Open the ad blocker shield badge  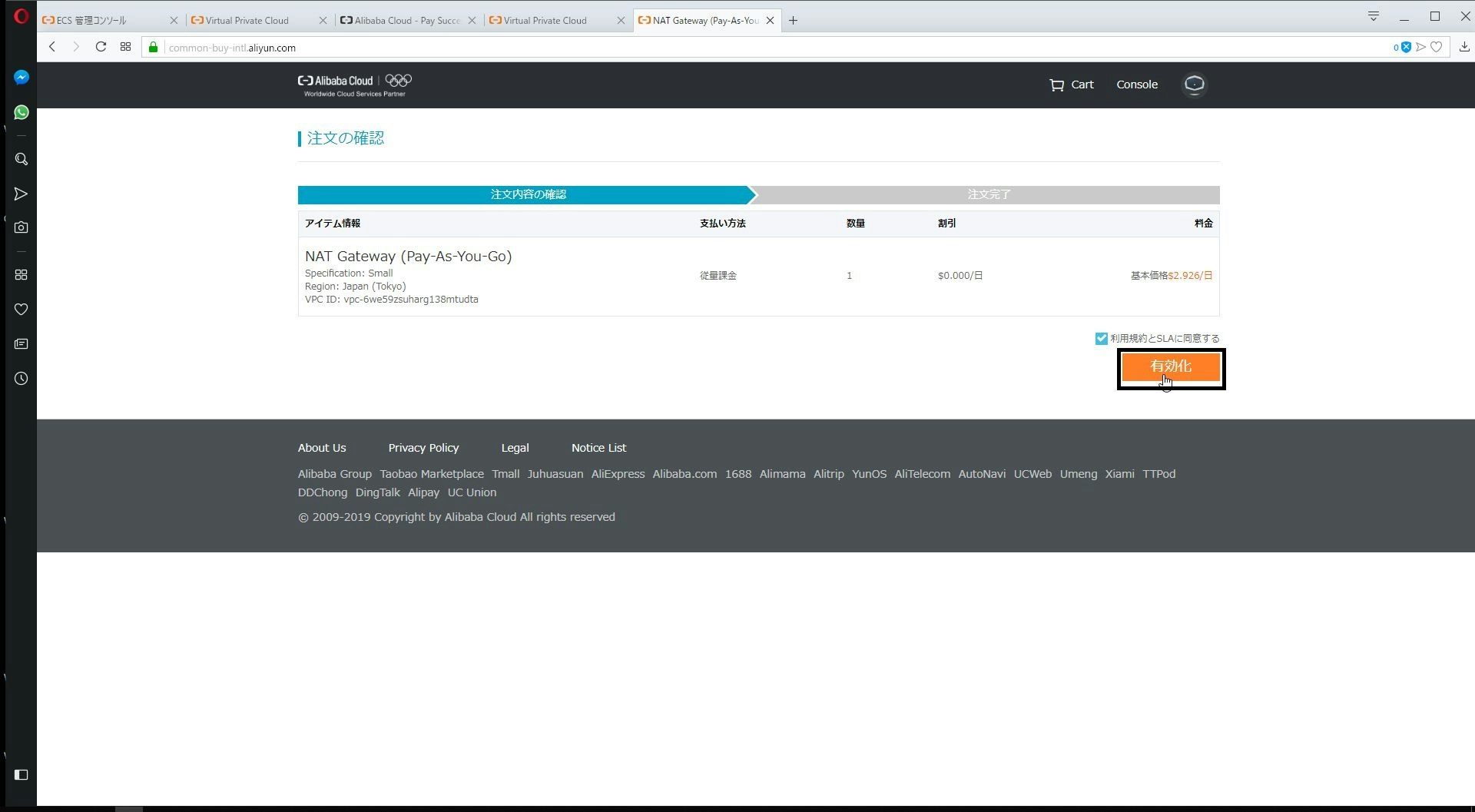pyautogui.click(x=1405, y=47)
